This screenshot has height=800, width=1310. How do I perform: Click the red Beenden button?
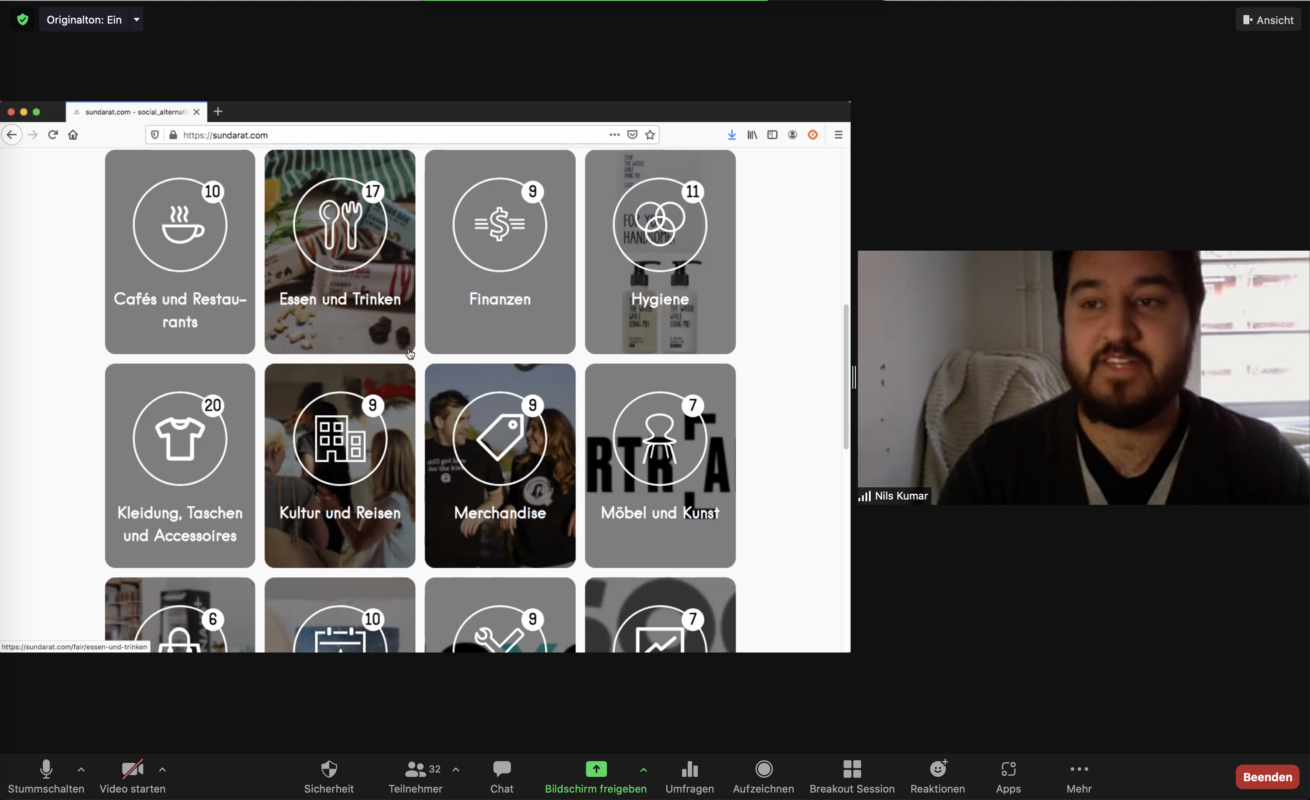point(1267,777)
